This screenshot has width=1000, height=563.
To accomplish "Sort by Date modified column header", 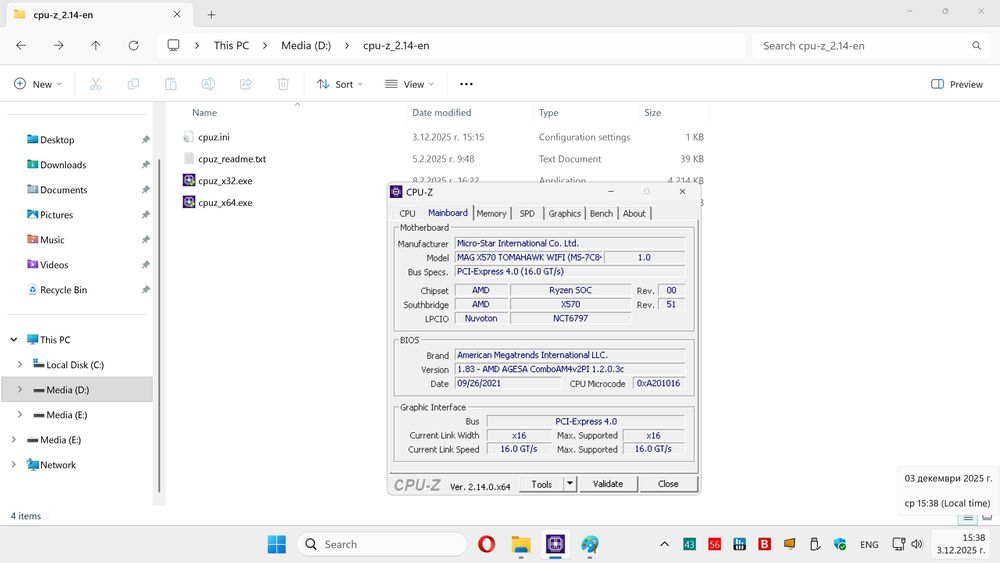I will (441, 113).
